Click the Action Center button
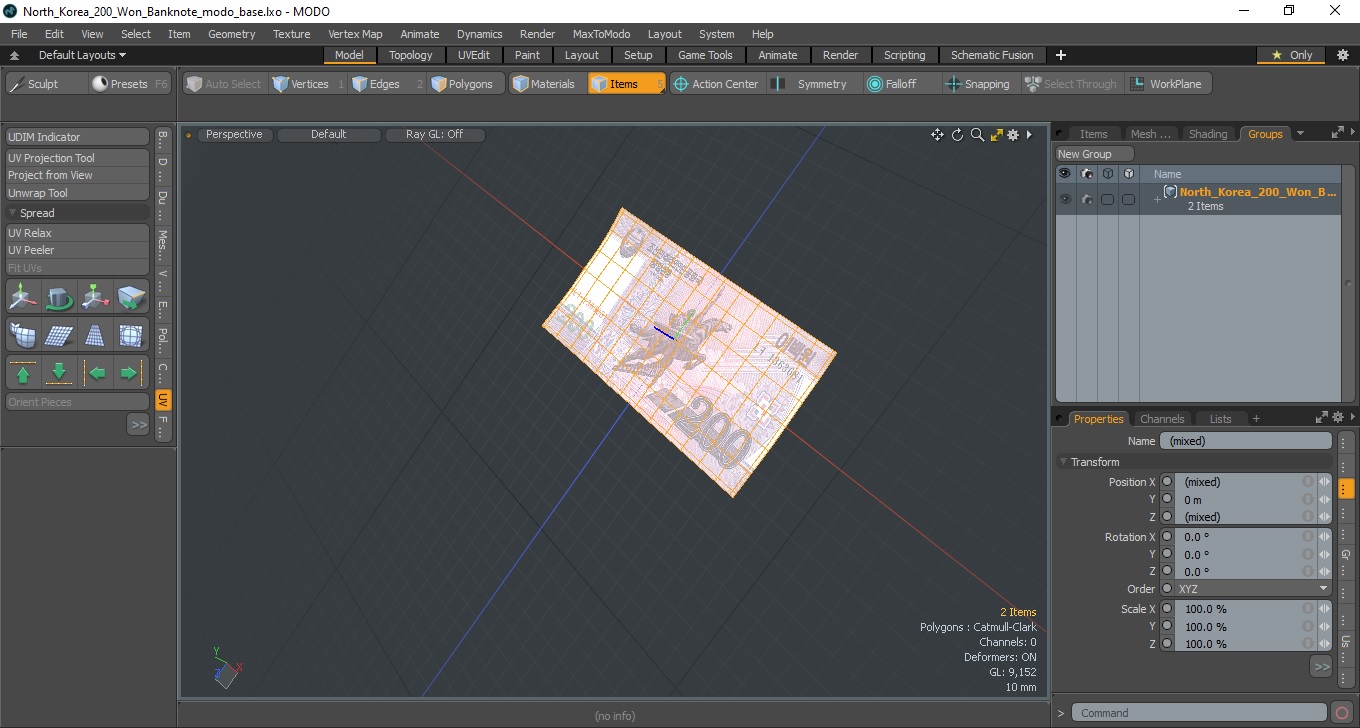Image resolution: width=1360 pixels, height=728 pixels. coord(715,84)
